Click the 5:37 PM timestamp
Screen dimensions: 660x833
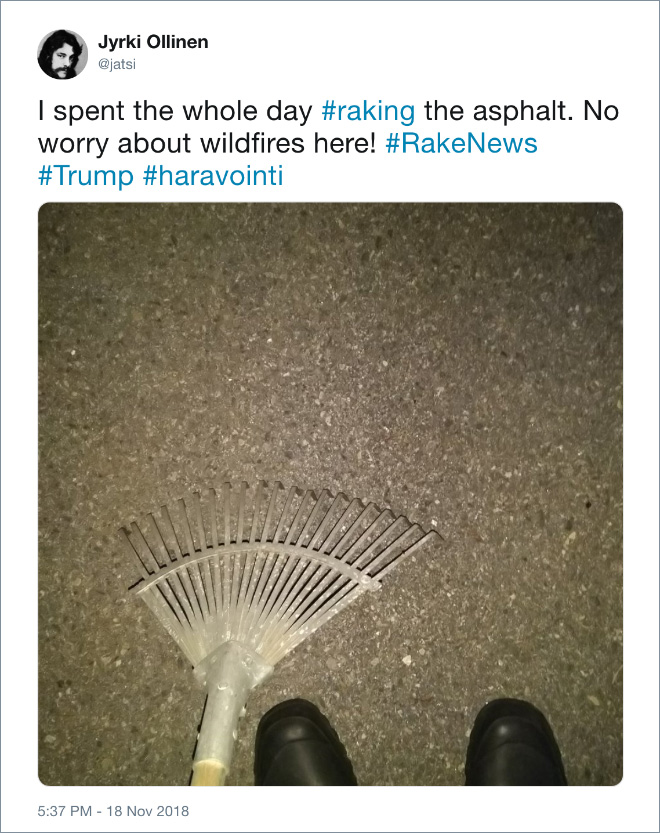[x=65, y=811]
